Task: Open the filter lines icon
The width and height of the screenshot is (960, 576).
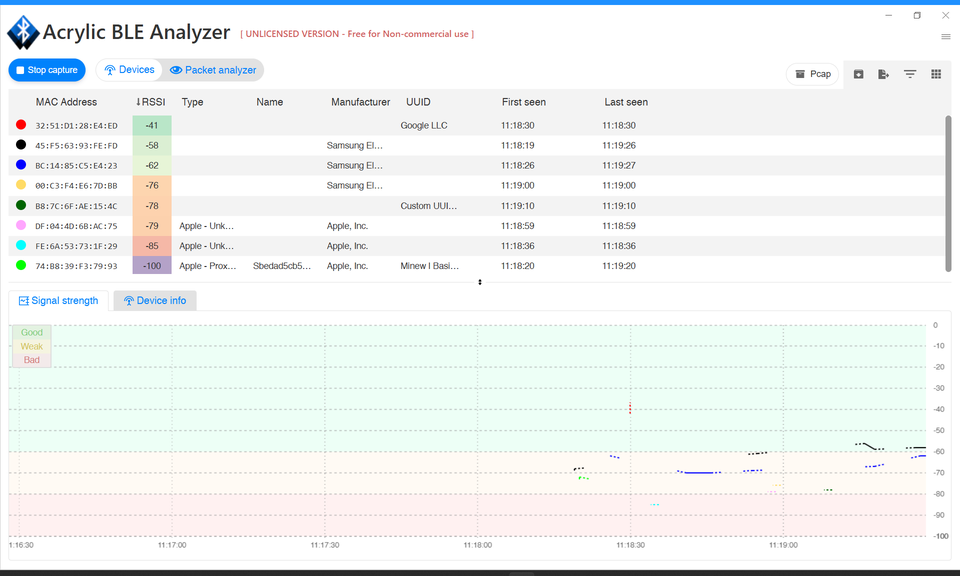Action: click(910, 74)
